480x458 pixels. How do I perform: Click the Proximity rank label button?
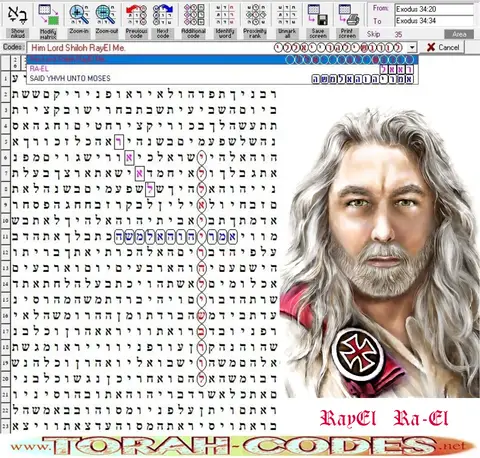tap(255, 33)
